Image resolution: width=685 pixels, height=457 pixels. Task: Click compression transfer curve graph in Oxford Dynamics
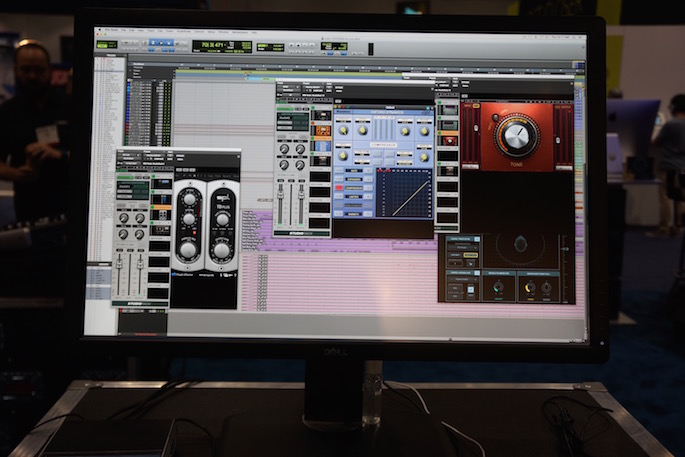[x=404, y=193]
